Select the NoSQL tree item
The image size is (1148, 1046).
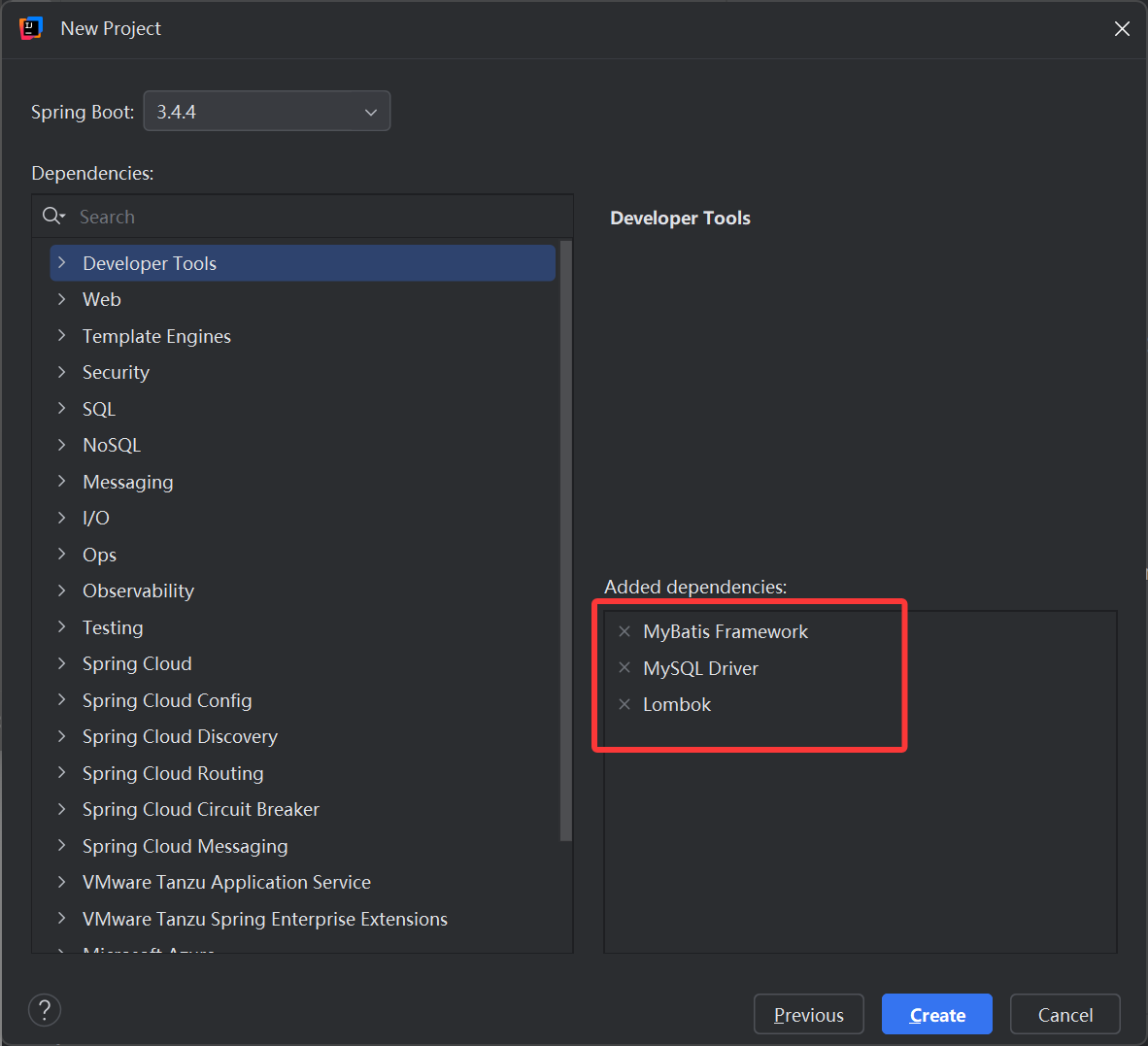302,445
